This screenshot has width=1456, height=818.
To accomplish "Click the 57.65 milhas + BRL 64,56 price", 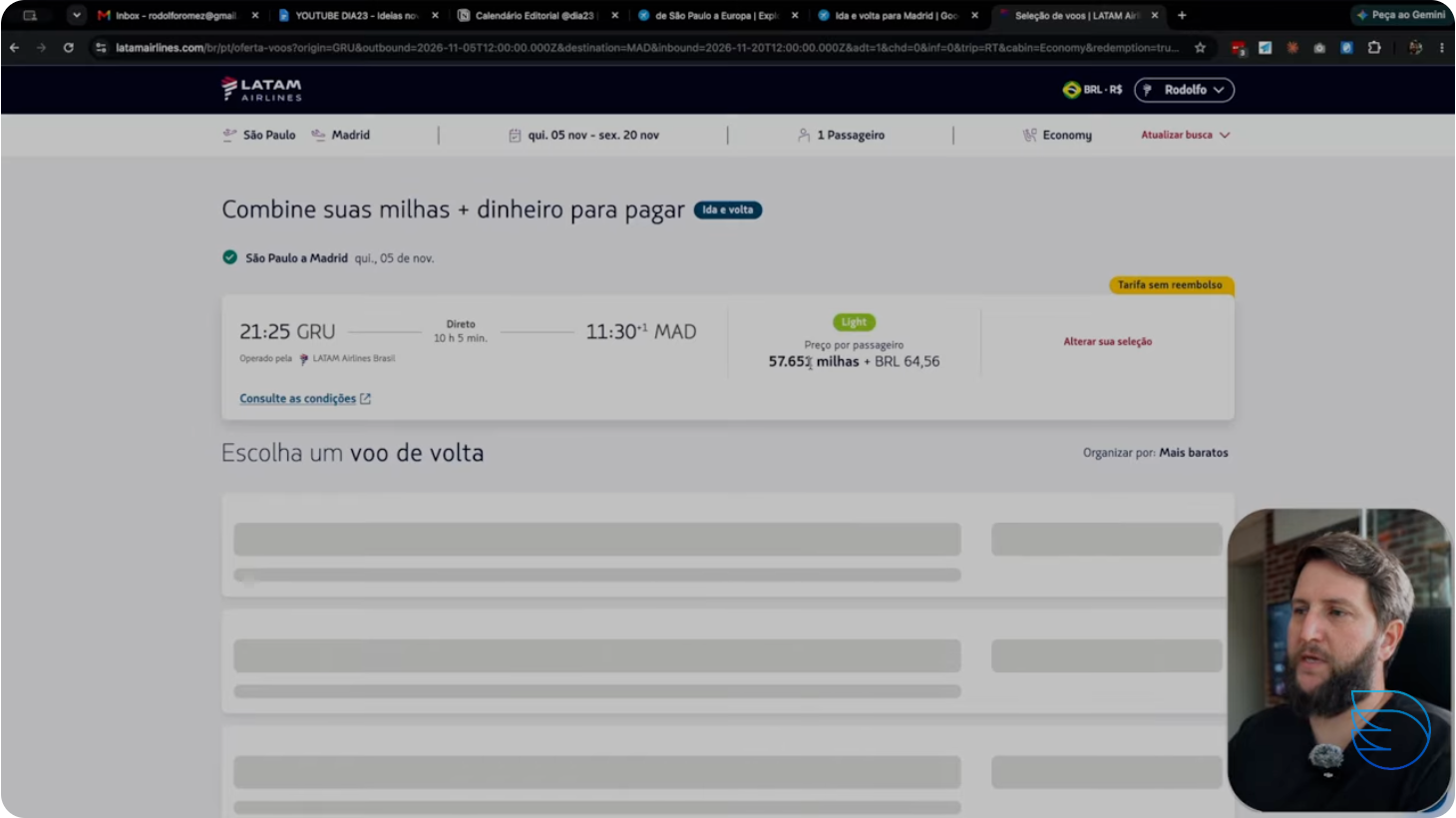I will (854, 361).
